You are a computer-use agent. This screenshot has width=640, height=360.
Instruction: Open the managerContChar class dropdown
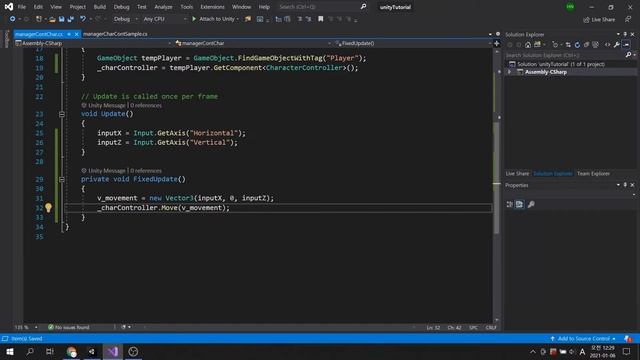253,43
